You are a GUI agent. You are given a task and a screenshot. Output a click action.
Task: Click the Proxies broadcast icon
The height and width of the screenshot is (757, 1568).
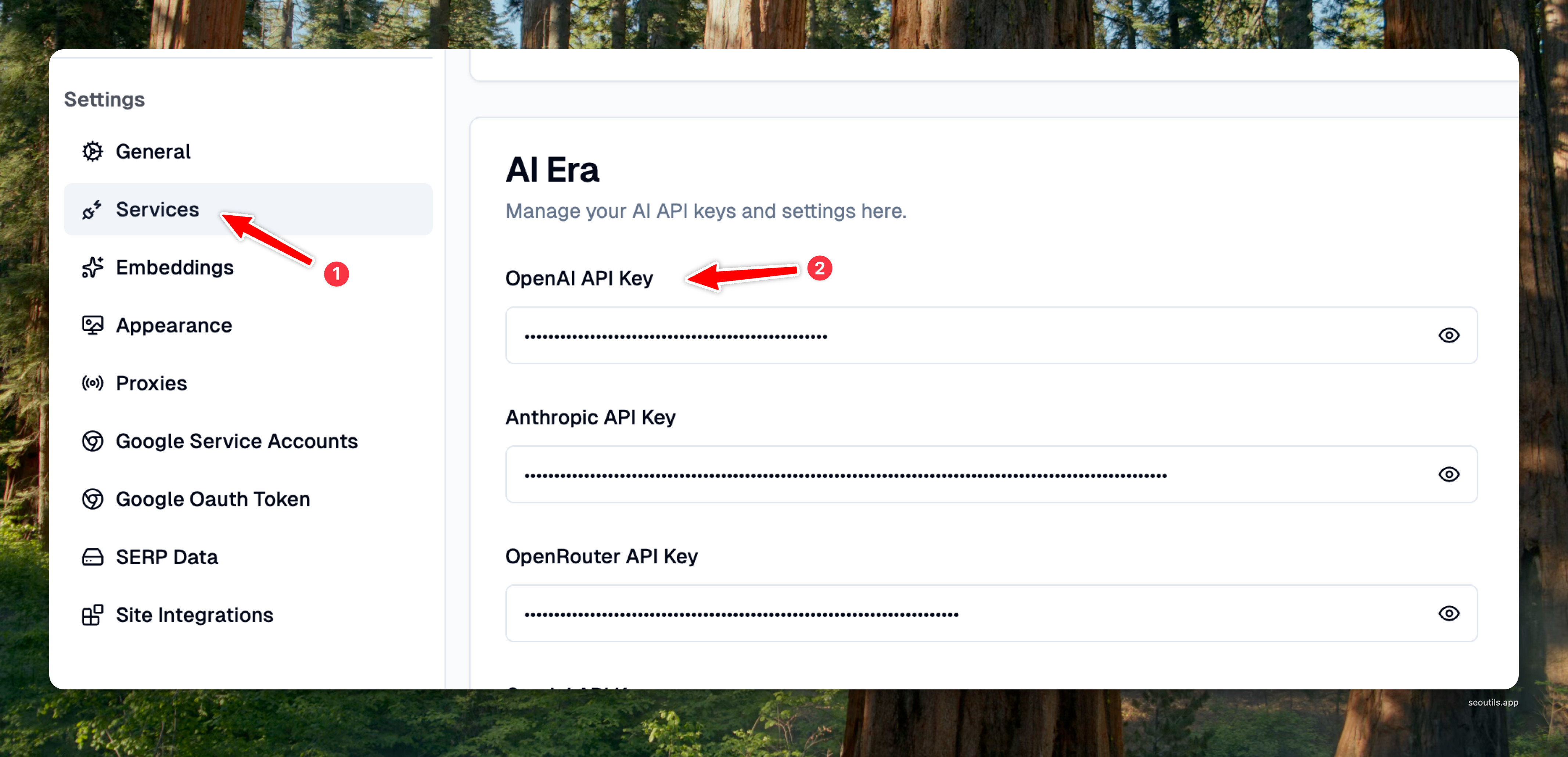coord(93,383)
